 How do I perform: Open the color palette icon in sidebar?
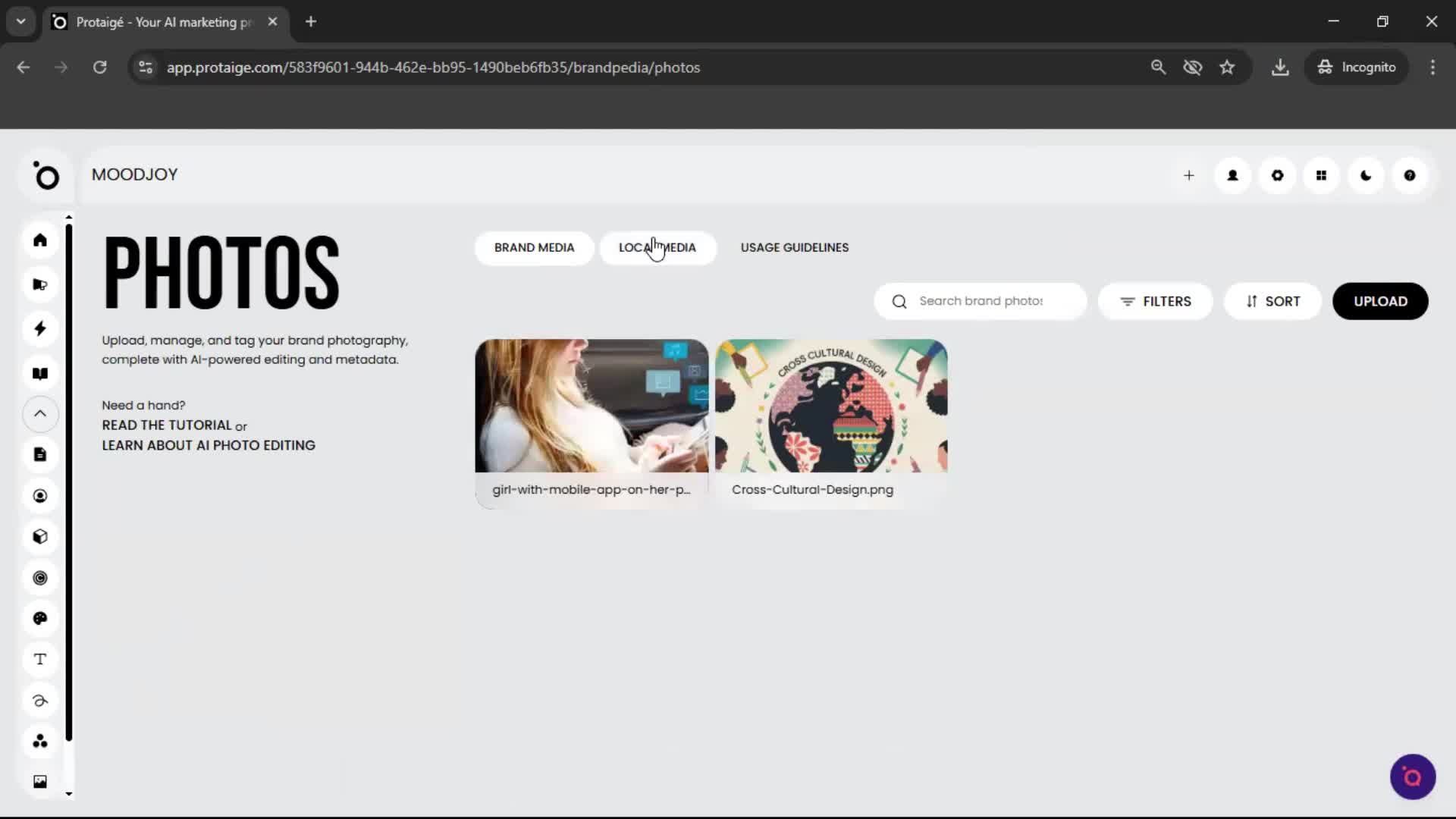tap(39, 618)
